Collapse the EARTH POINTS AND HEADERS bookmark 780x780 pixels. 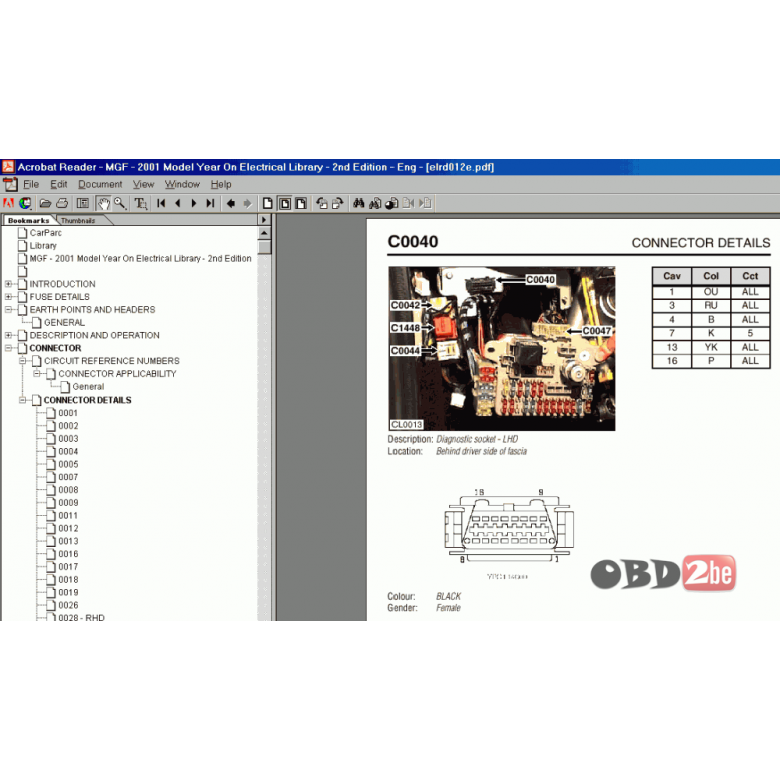tap(8, 310)
